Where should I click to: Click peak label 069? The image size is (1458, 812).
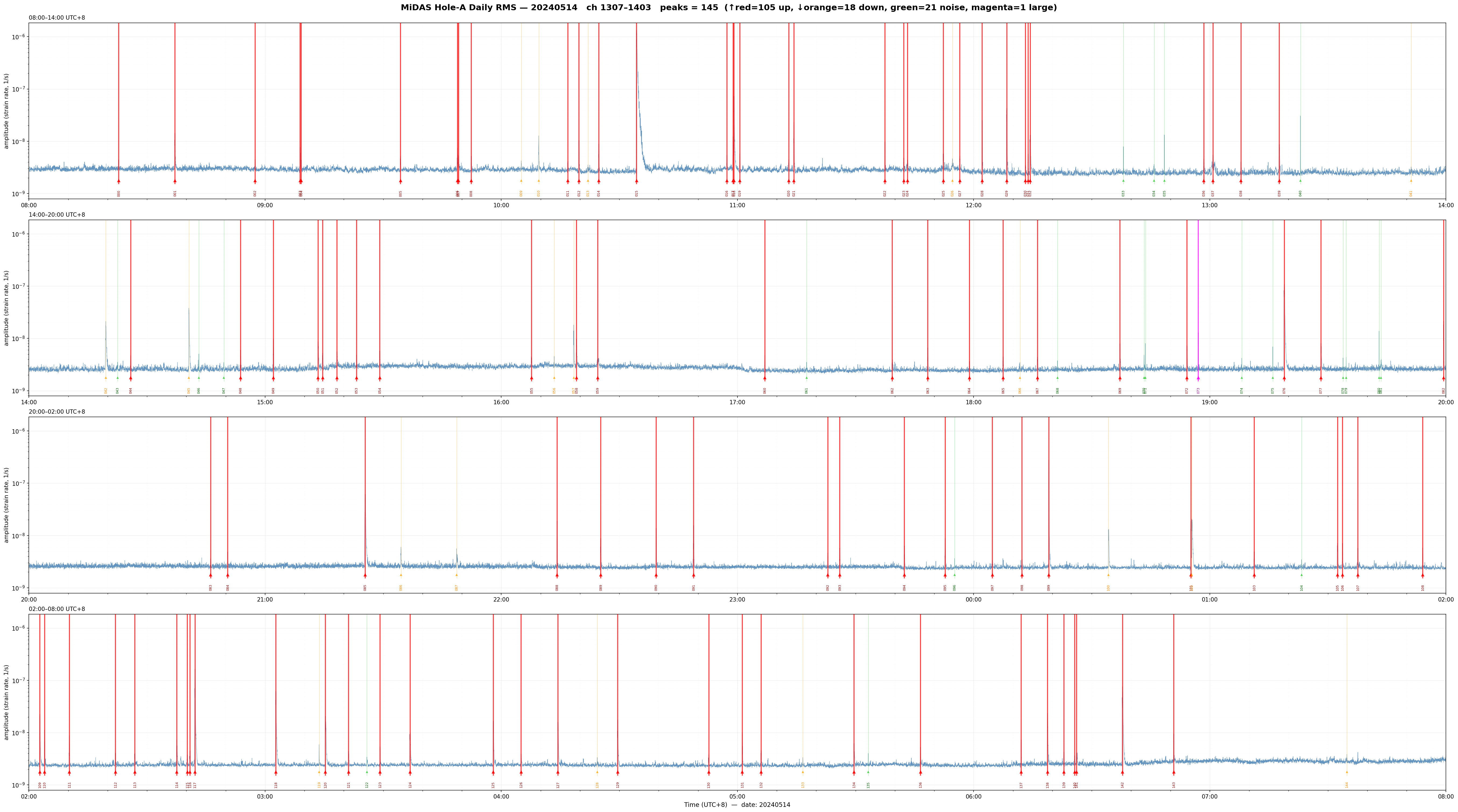(x=1120, y=391)
